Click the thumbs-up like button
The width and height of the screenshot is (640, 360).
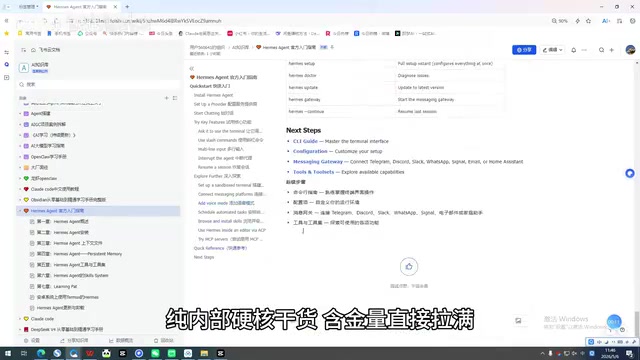[x=409, y=267]
